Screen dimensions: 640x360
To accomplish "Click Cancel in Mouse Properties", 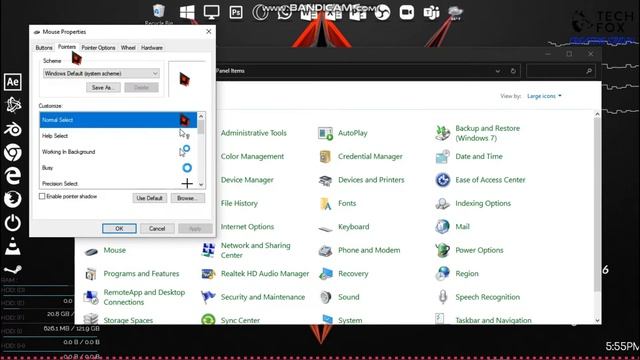I will (x=157, y=229).
